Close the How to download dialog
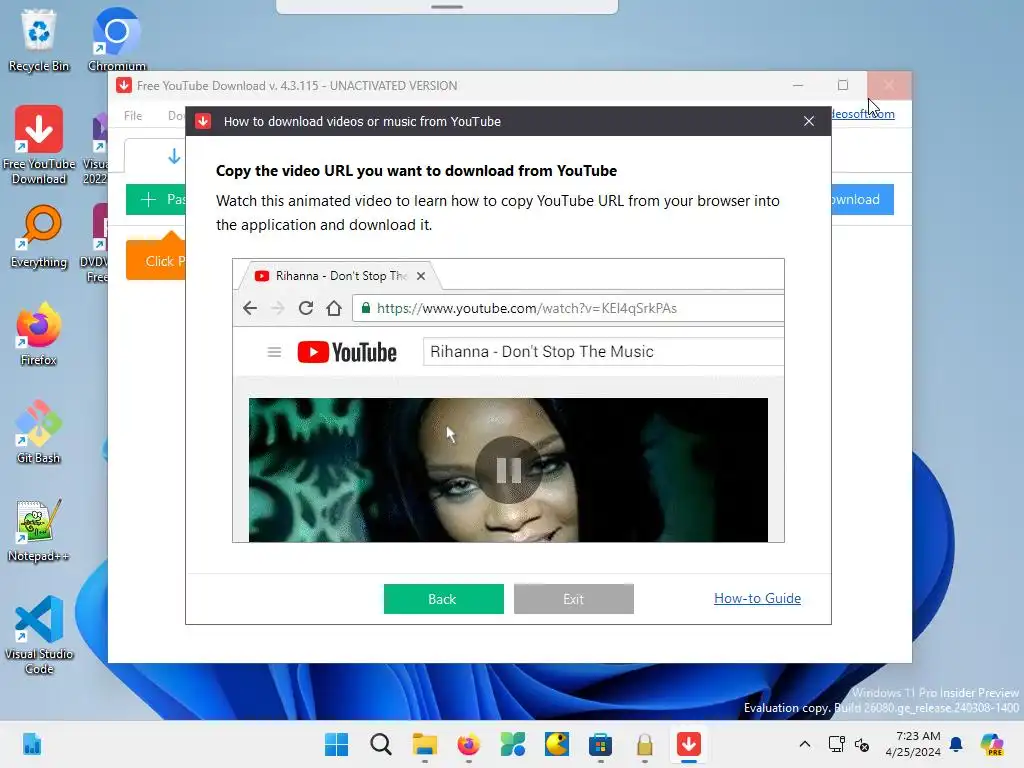Screen dimensions: 1024x768 tap(808, 121)
